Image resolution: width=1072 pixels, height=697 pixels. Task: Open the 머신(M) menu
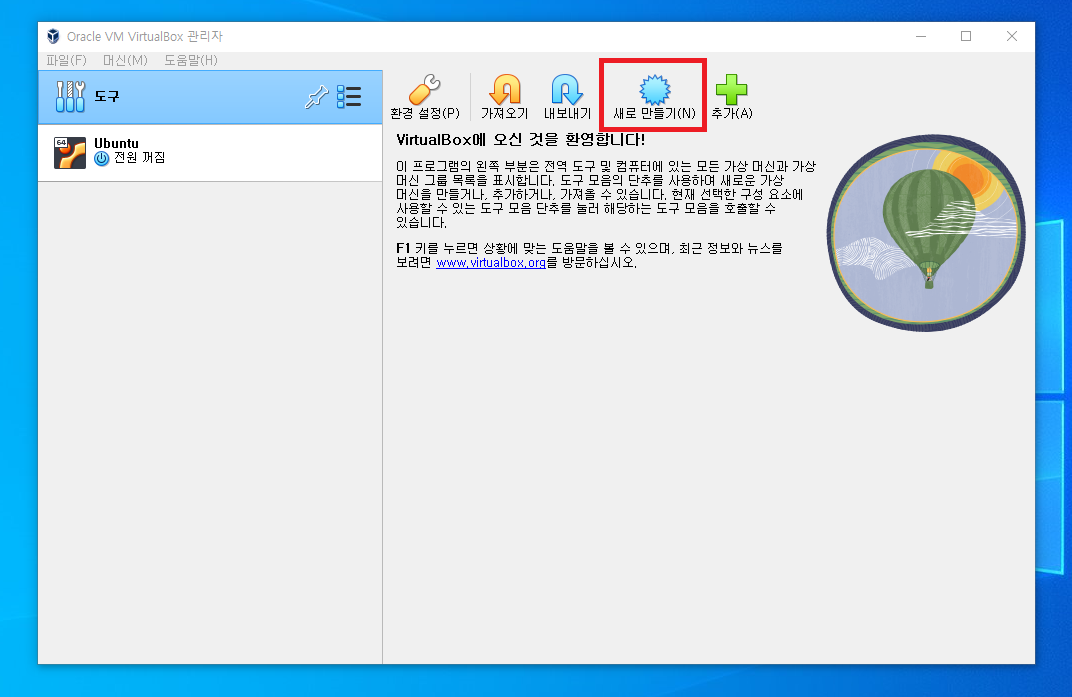pyautogui.click(x=125, y=60)
